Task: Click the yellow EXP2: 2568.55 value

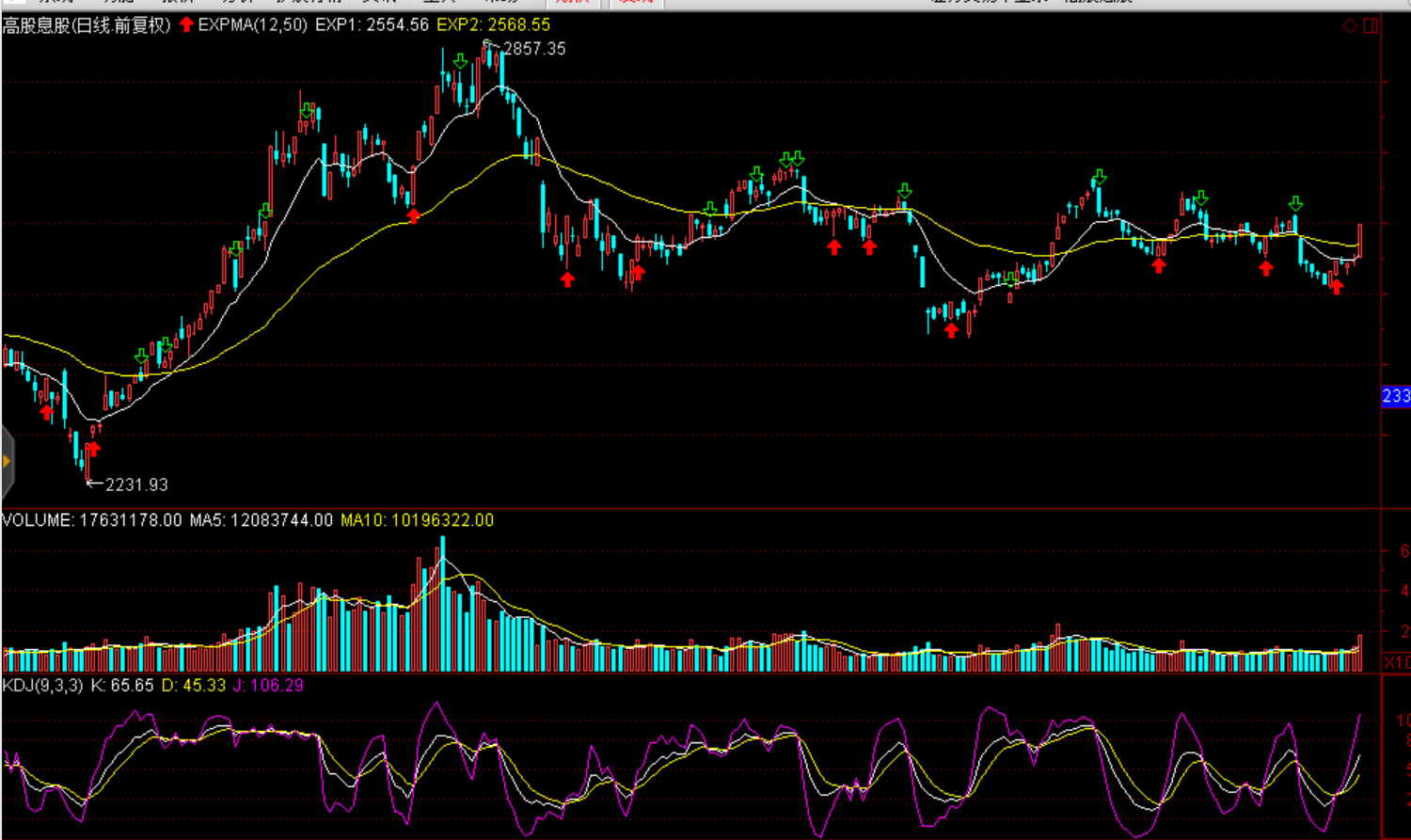Action: [493, 25]
